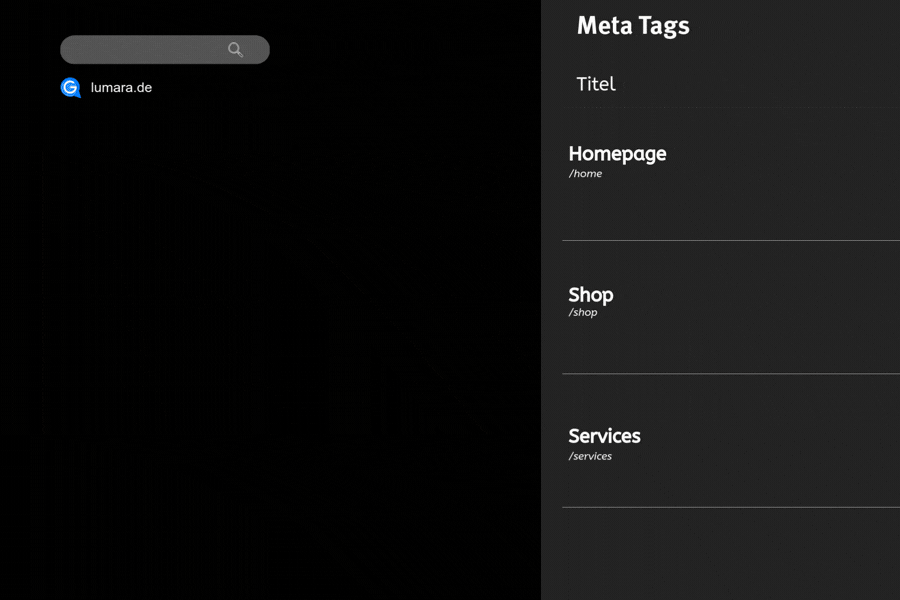
Task: Click the Homepage title text
Action: point(617,153)
